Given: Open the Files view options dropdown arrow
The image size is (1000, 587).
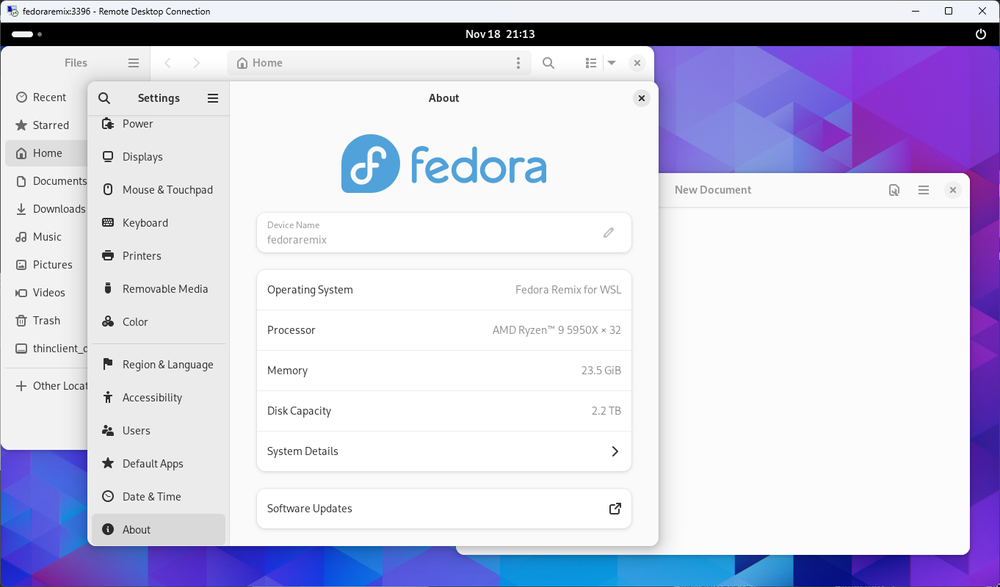Looking at the screenshot, I should click(610, 62).
